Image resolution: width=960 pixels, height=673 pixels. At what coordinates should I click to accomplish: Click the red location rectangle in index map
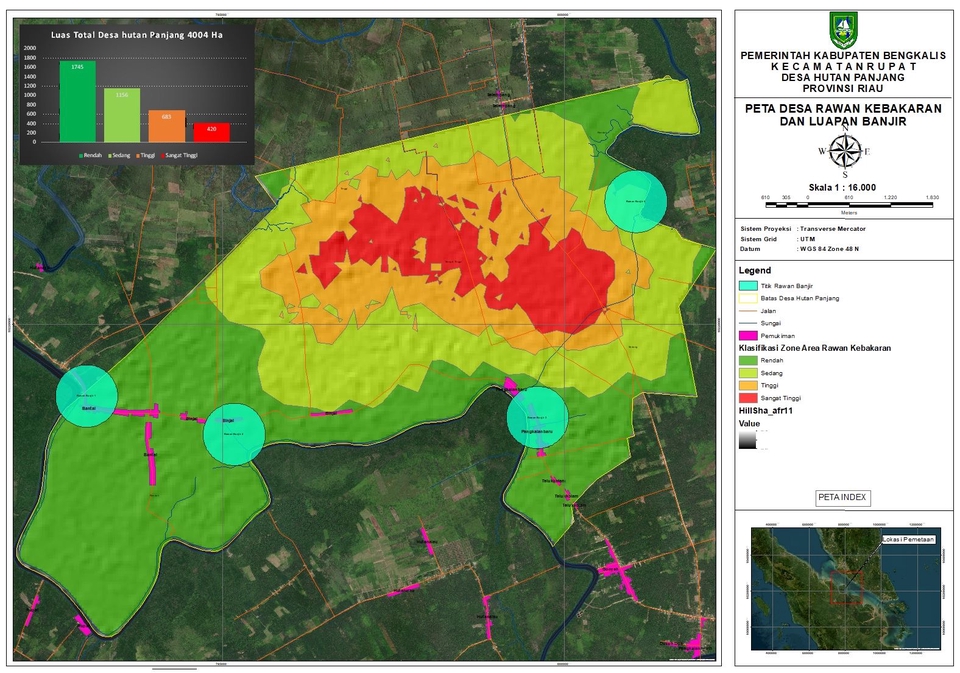847,588
